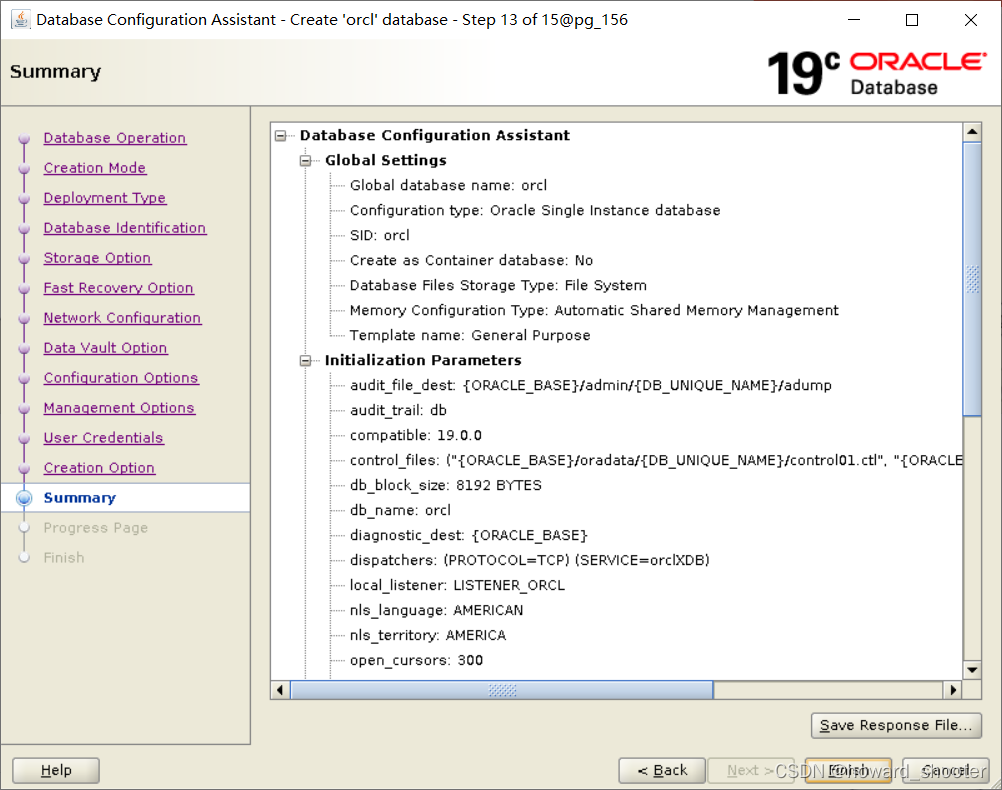Collapse the Database Configuration Assistant root node
The image size is (1002, 790).
(x=281, y=136)
